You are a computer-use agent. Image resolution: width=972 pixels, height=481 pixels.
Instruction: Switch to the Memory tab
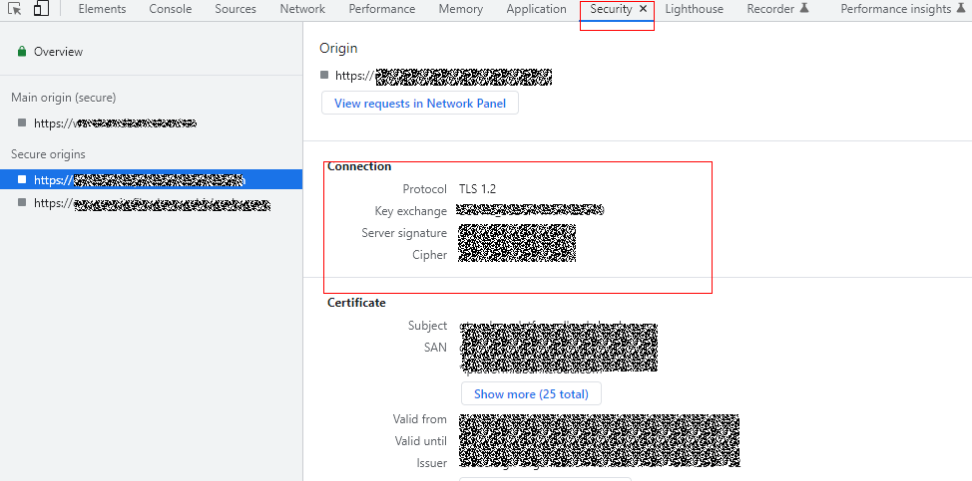point(460,9)
